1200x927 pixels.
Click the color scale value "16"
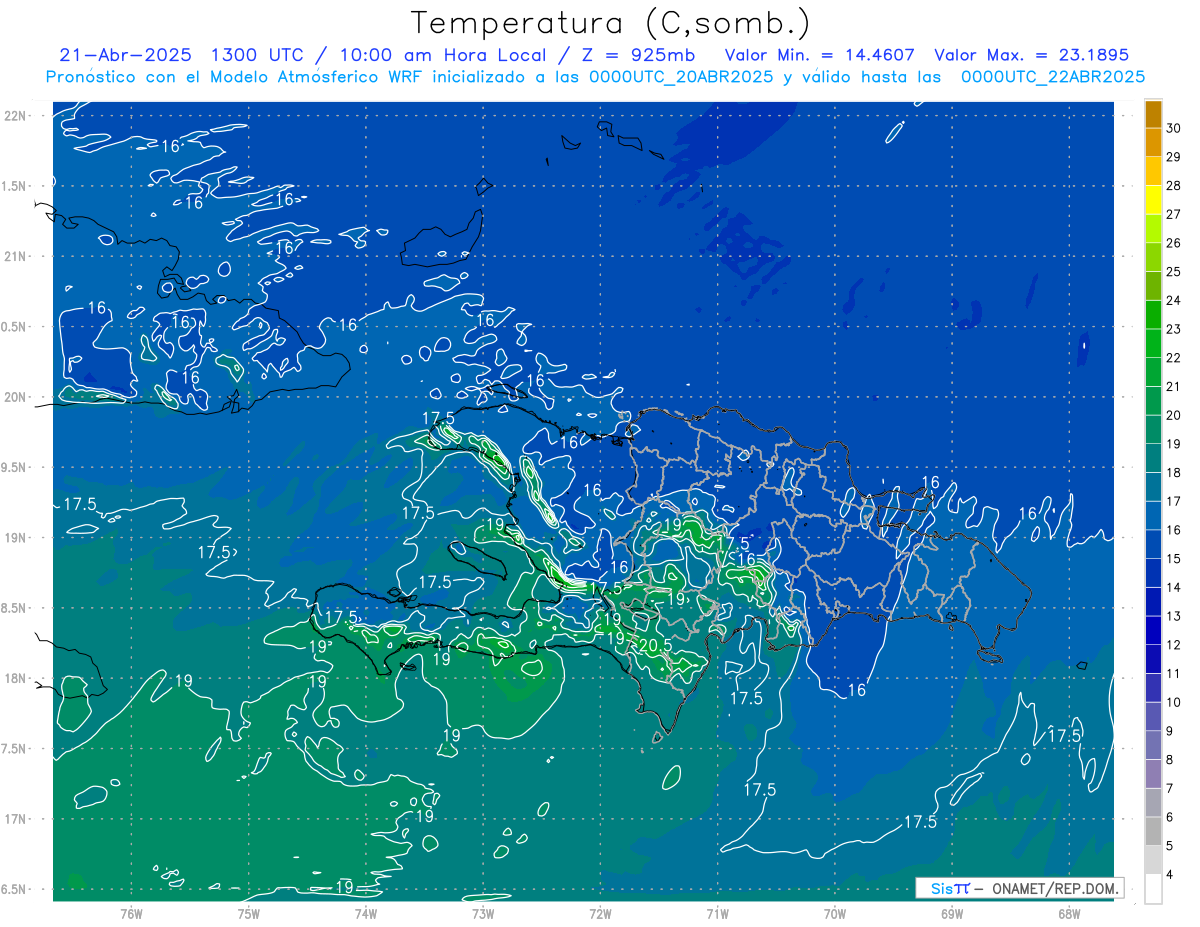(x=1174, y=530)
